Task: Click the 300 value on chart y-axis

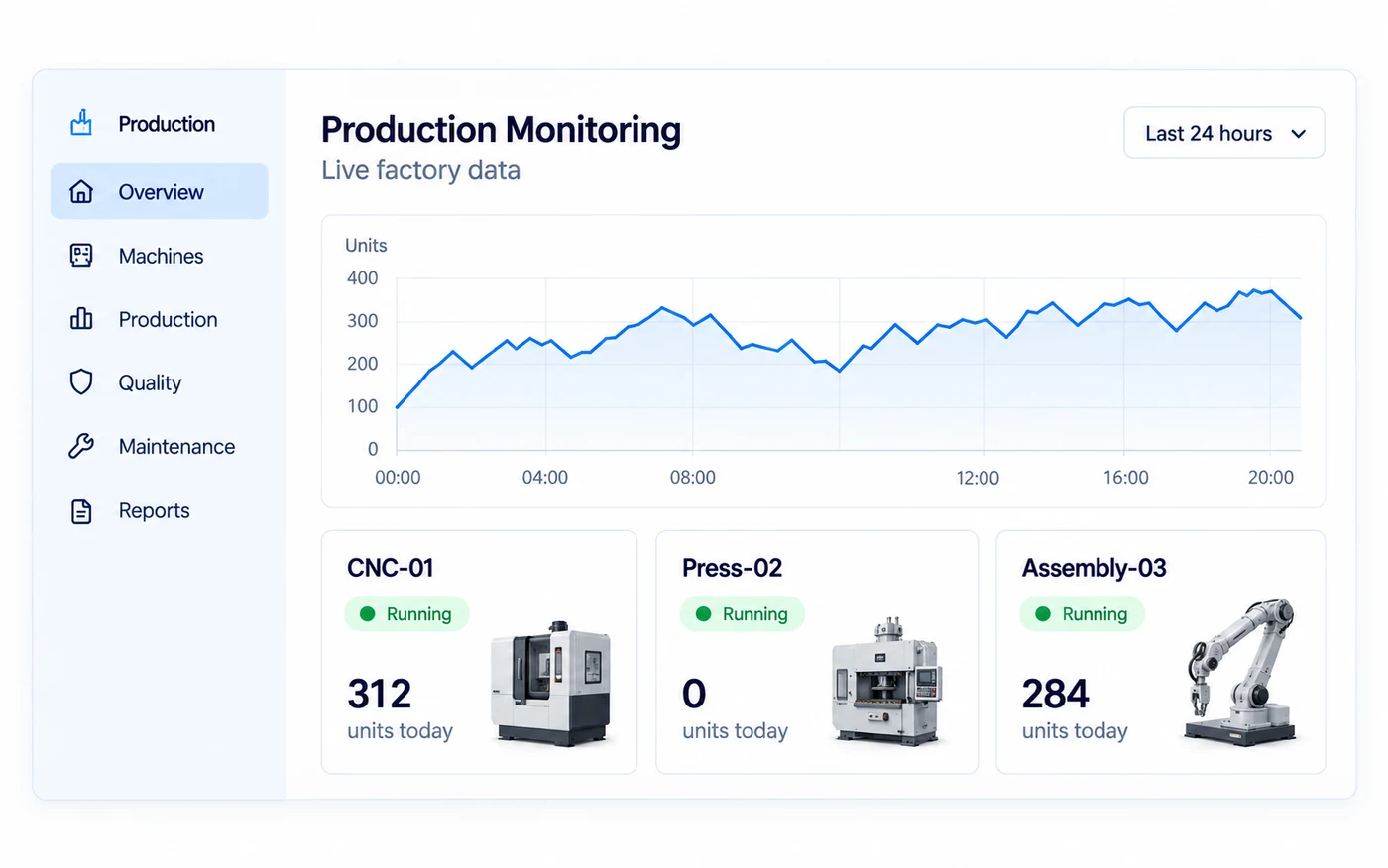Action: pos(362,321)
